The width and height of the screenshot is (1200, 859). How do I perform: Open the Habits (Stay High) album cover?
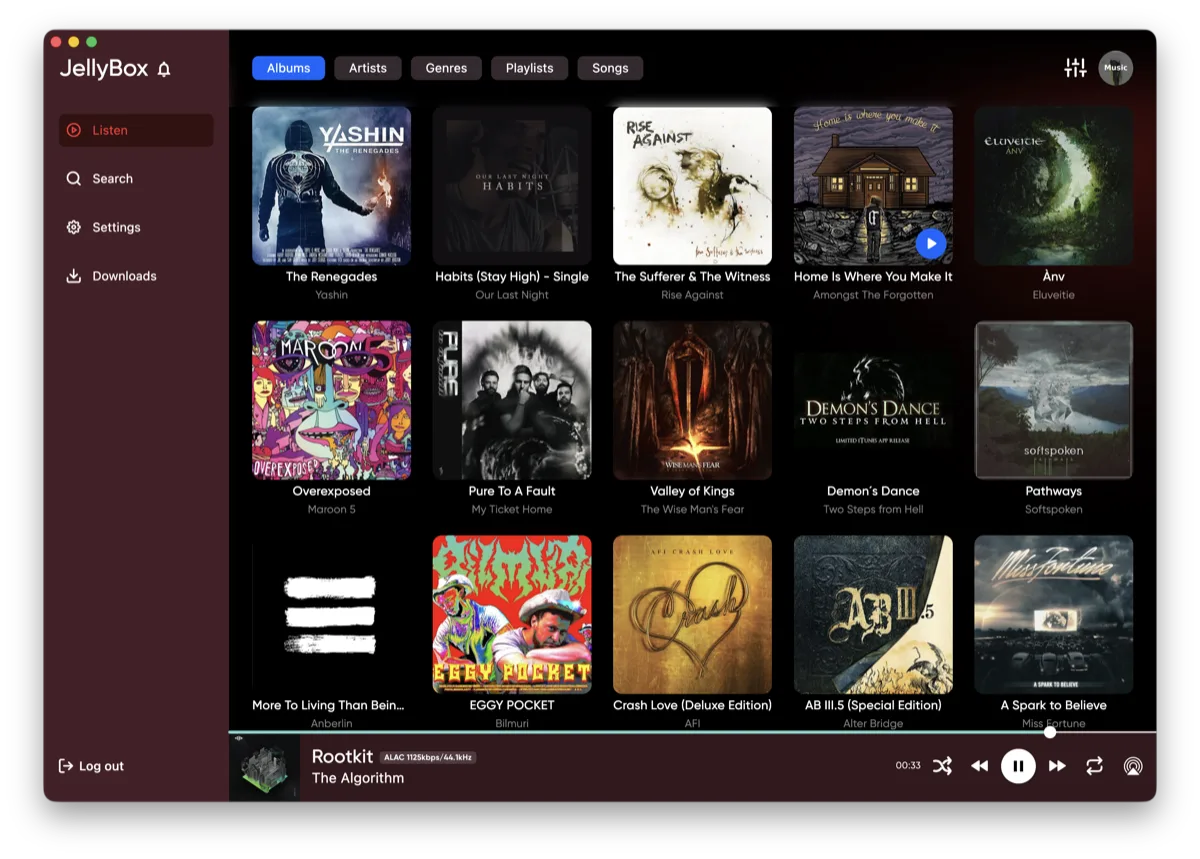tap(512, 186)
